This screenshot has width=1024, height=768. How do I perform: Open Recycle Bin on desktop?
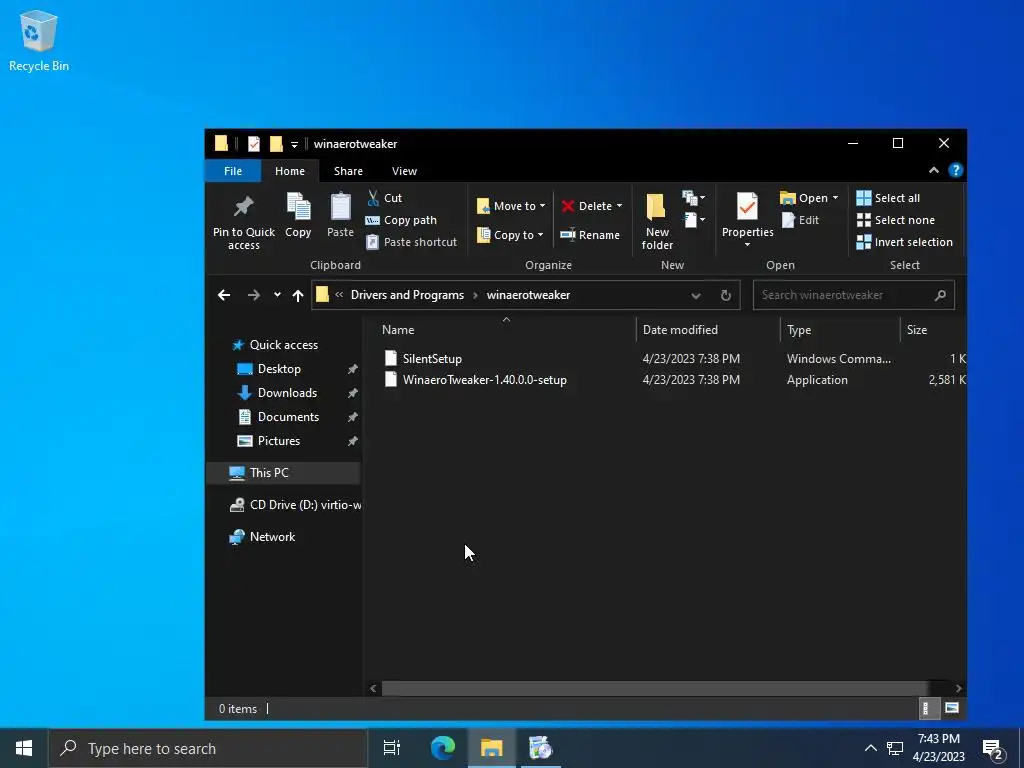click(39, 40)
